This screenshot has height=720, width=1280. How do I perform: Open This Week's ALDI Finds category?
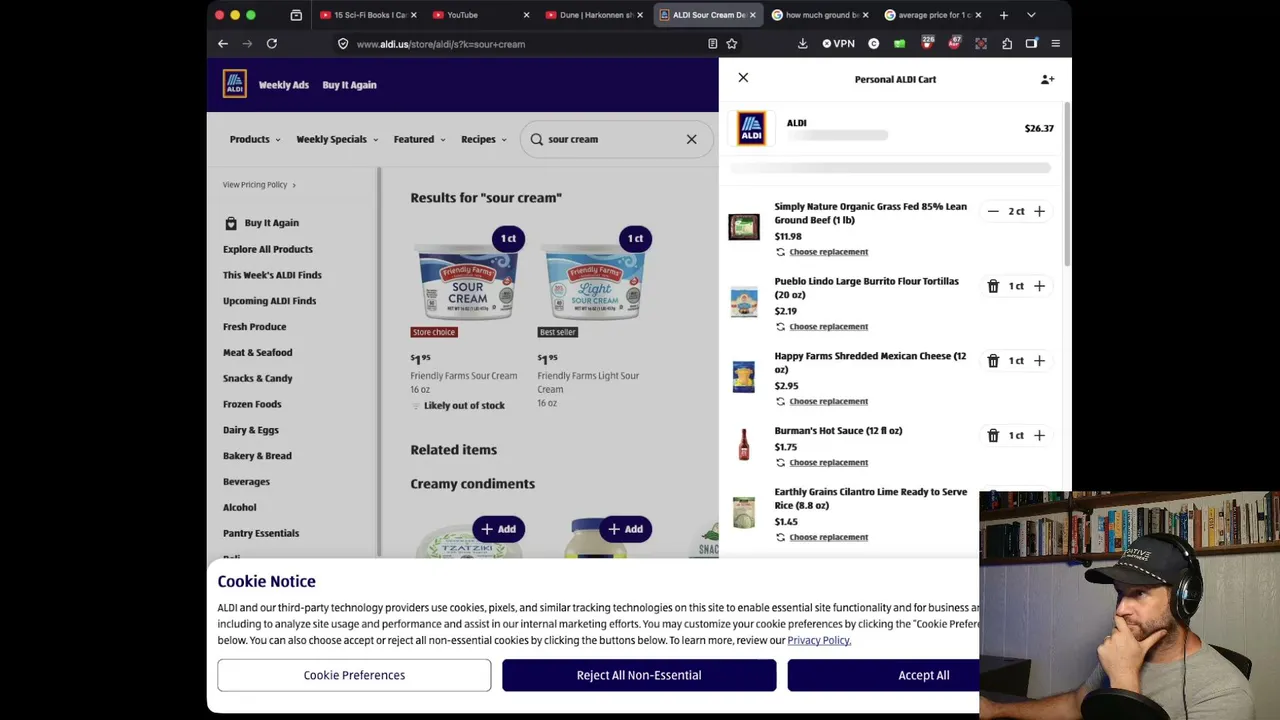tap(272, 275)
